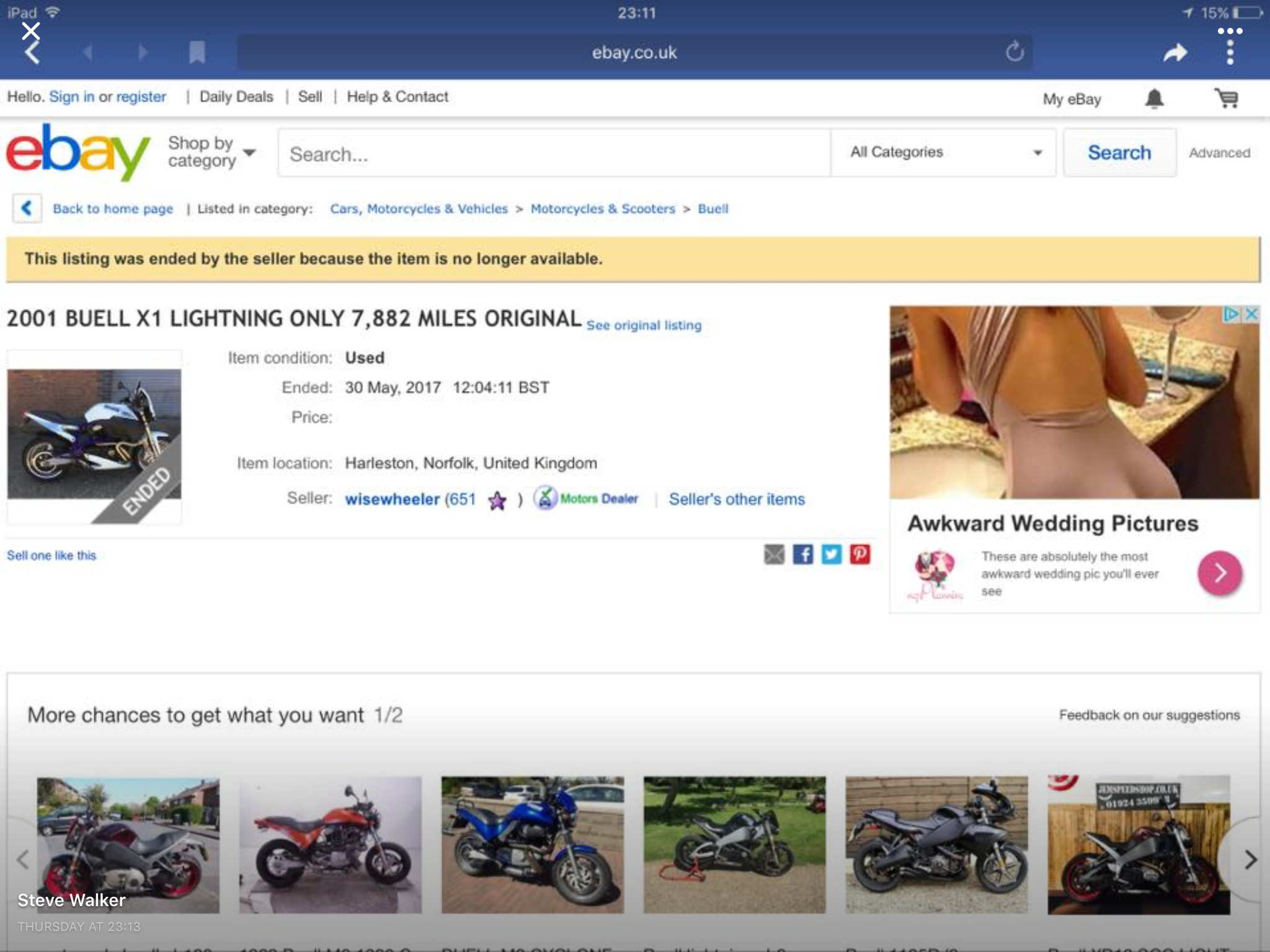Click the Search button
This screenshot has height=952, width=1270.
click(1119, 152)
